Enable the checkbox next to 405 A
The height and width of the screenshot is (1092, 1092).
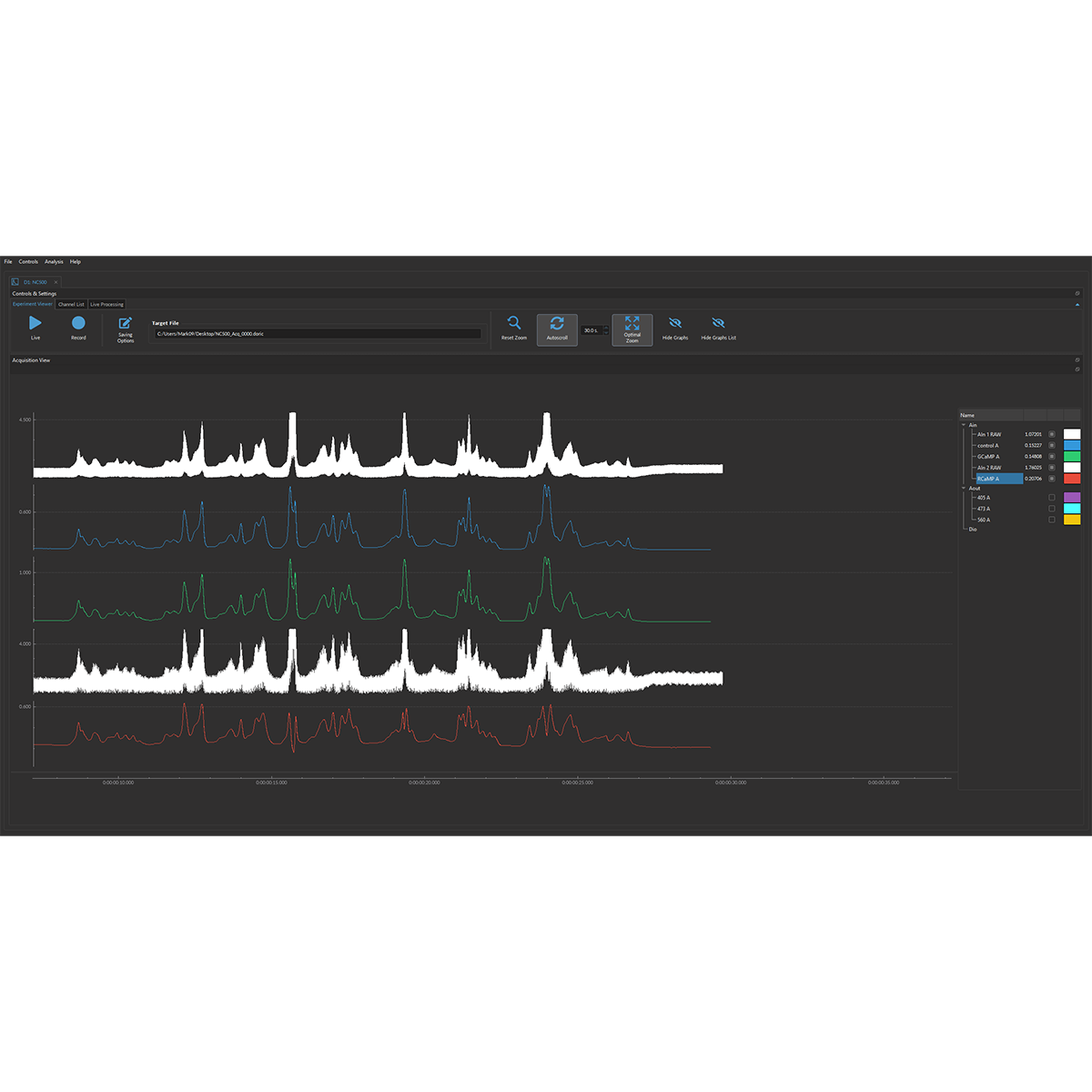tap(1052, 498)
